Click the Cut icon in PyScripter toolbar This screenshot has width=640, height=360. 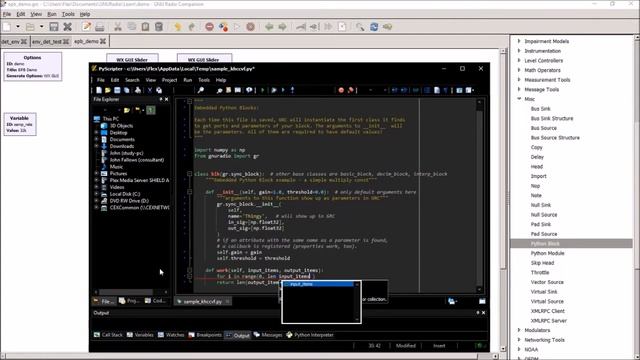150,90
